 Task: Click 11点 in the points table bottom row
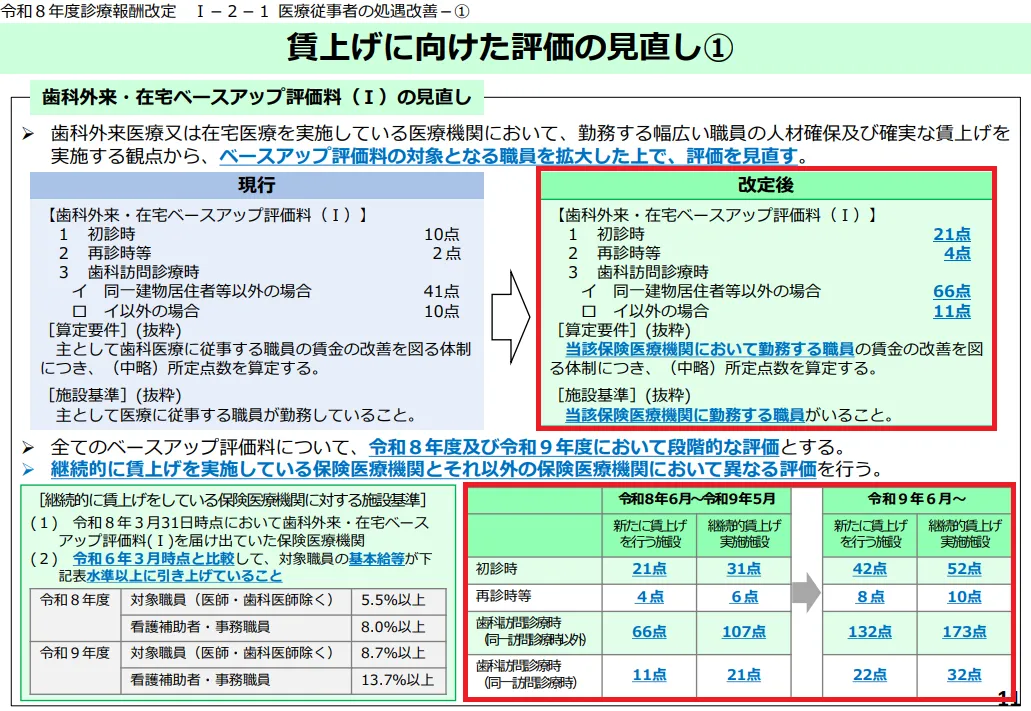650,675
